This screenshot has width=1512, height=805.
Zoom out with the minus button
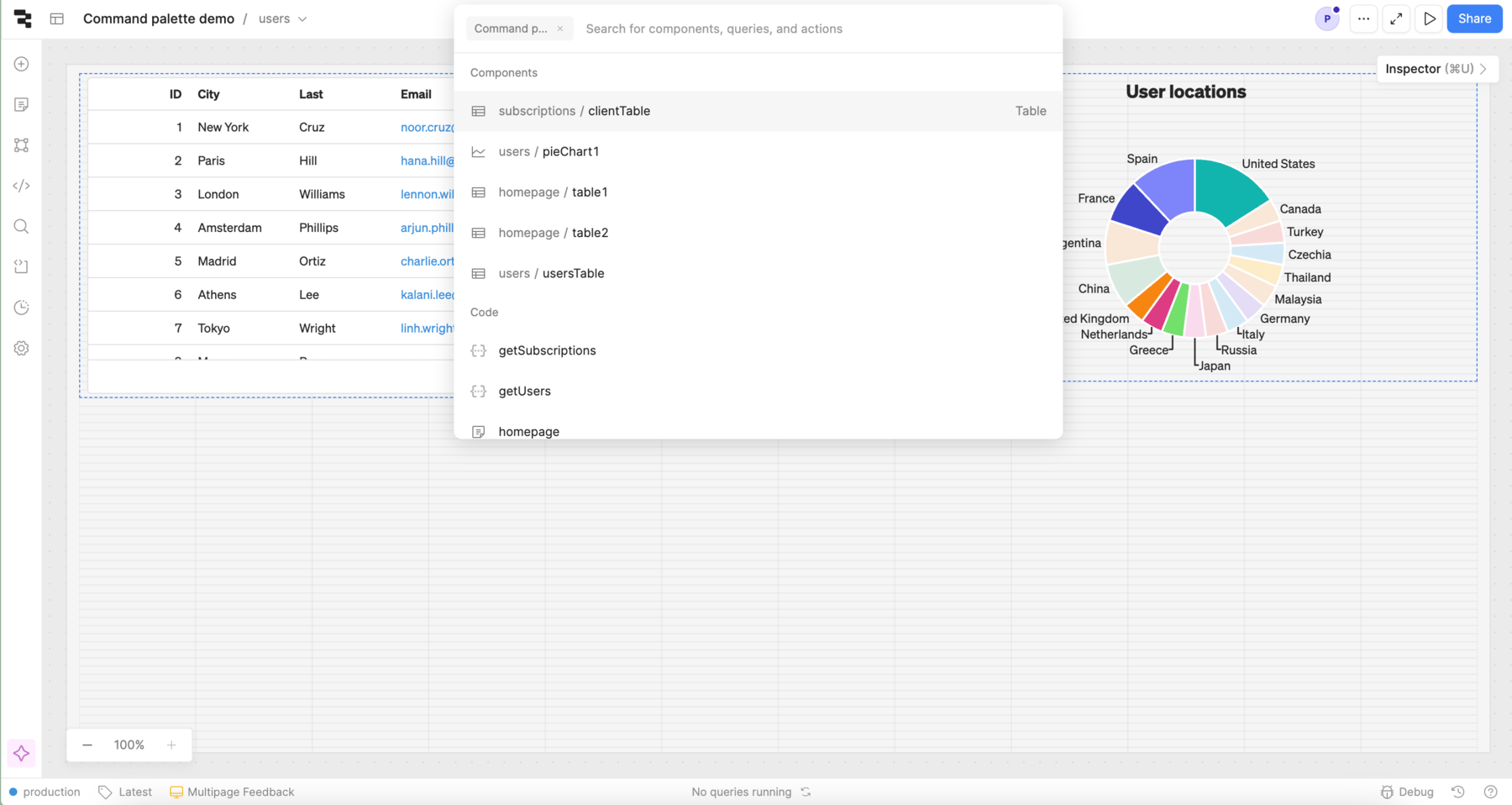tap(87, 744)
